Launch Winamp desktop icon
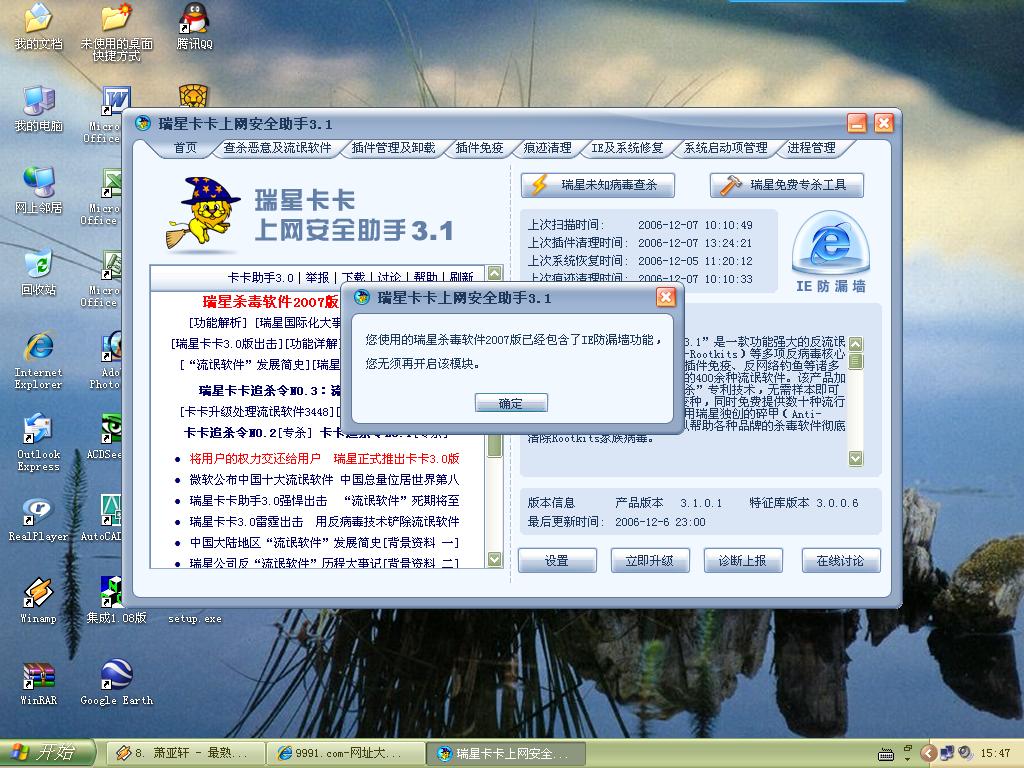The image size is (1024, 768). (x=39, y=601)
